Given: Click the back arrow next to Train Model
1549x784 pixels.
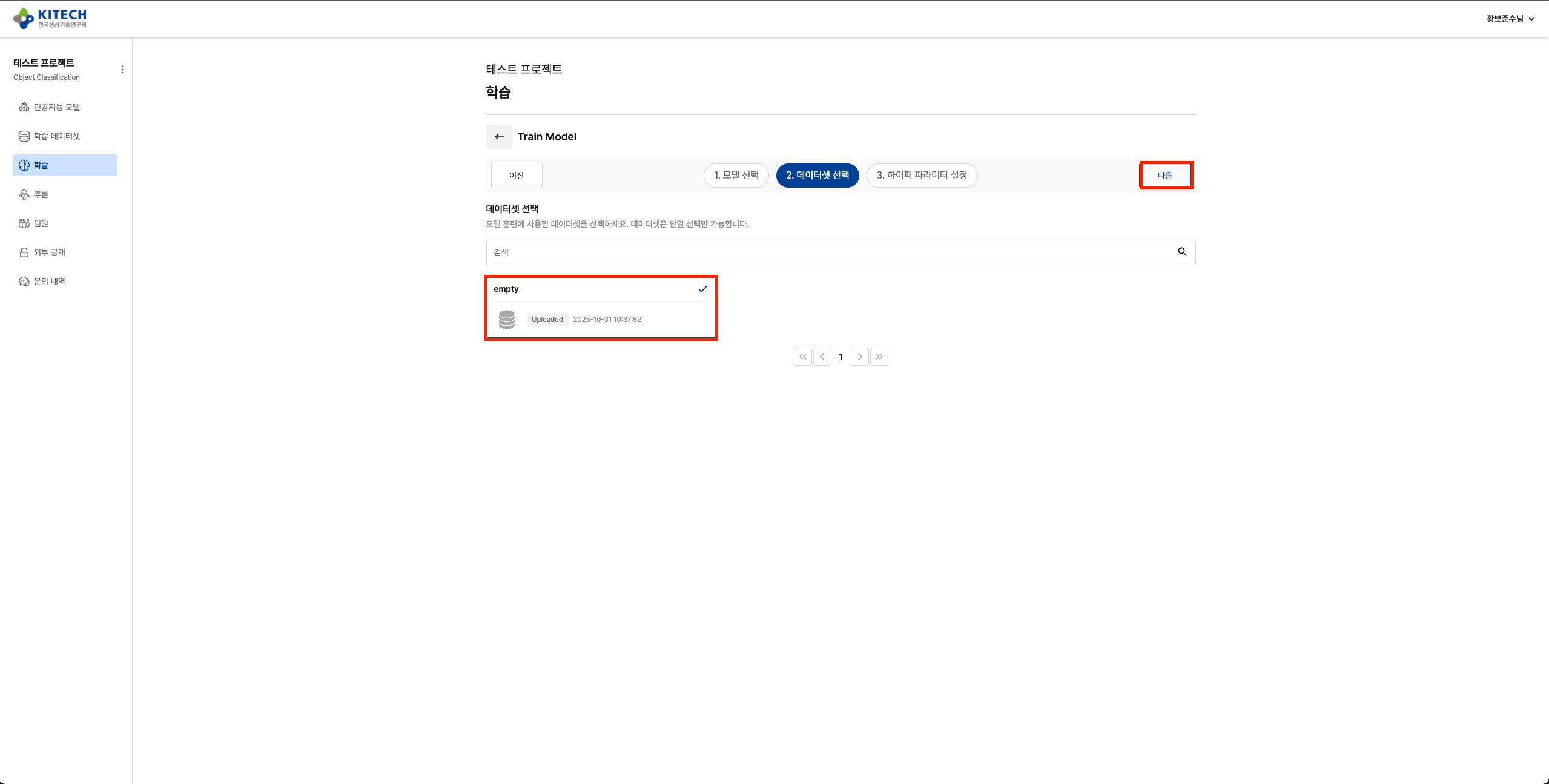Looking at the screenshot, I should tap(499, 137).
